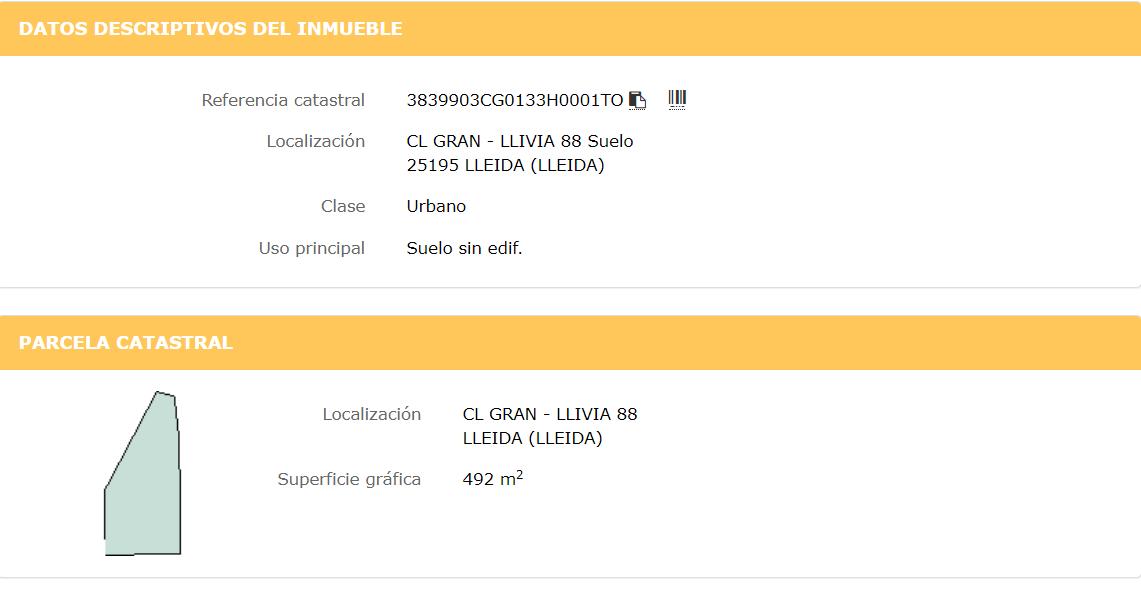
Task: Select the reference number 3839903CG0133H0001TO
Action: point(514,100)
